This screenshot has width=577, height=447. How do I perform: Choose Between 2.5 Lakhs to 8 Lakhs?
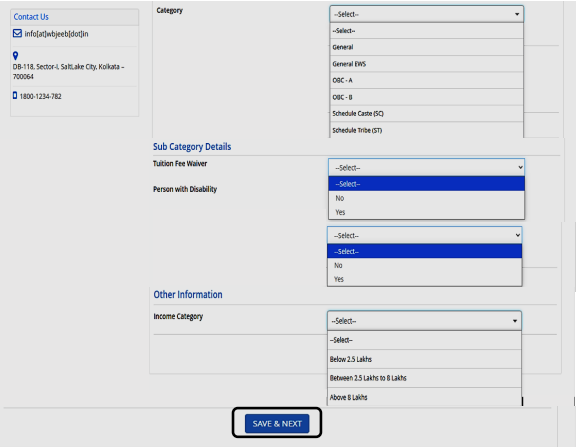tap(424, 378)
